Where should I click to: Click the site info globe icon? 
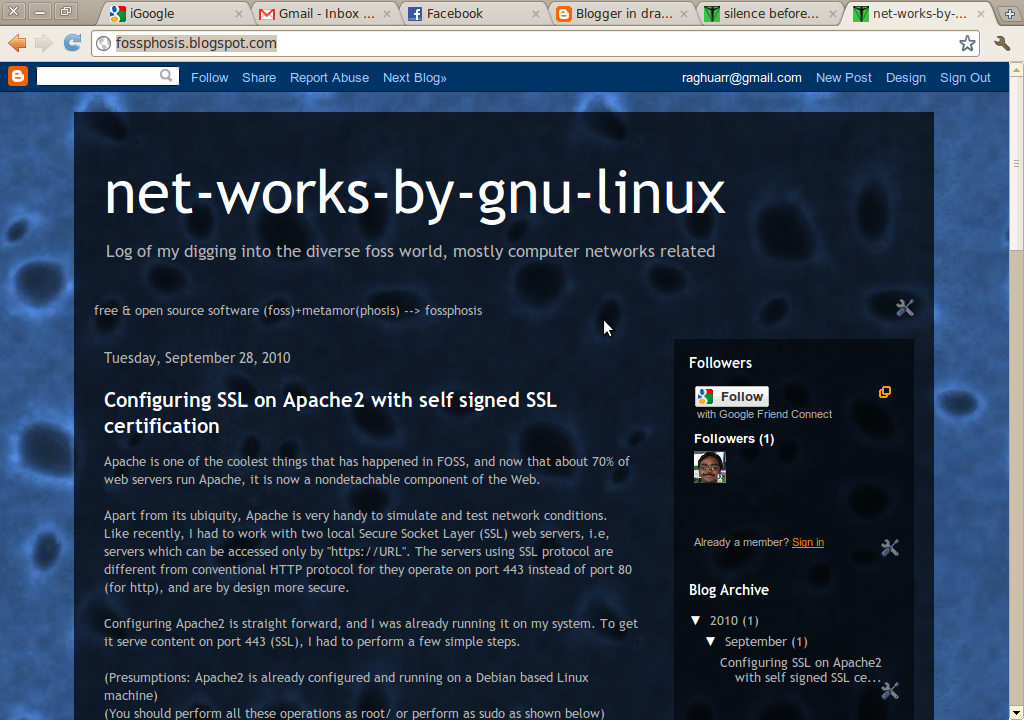pos(103,44)
